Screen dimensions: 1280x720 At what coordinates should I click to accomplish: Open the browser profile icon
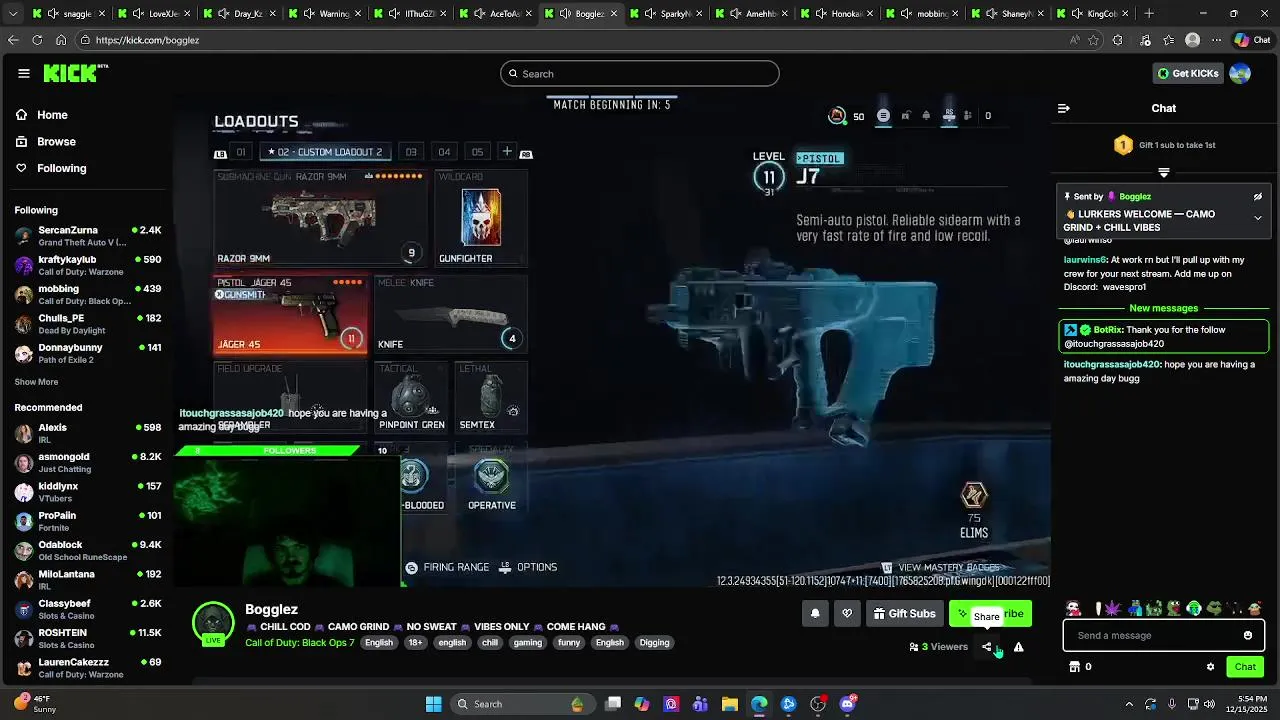coord(1192,40)
